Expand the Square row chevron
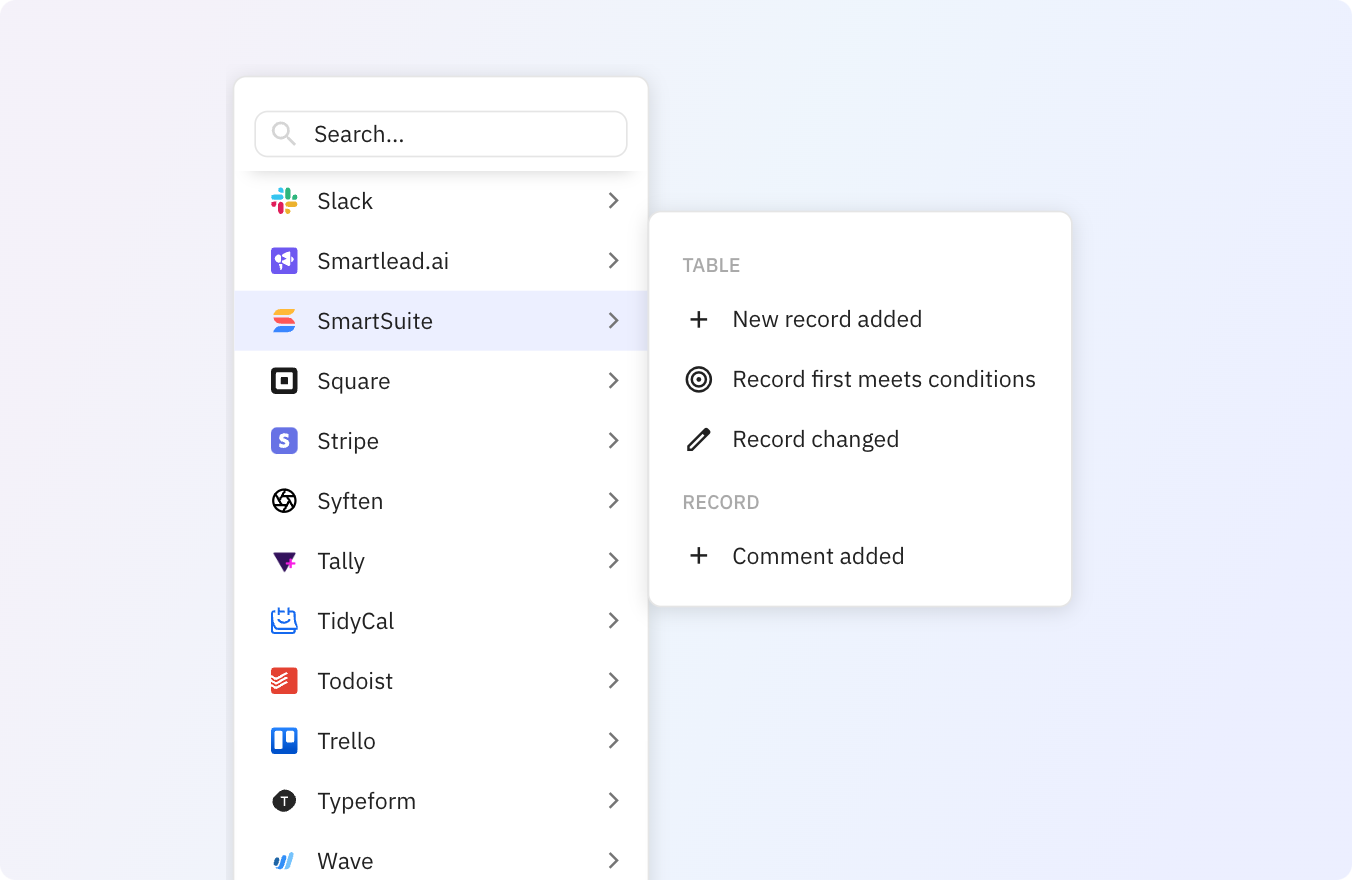 coord(614,381)
